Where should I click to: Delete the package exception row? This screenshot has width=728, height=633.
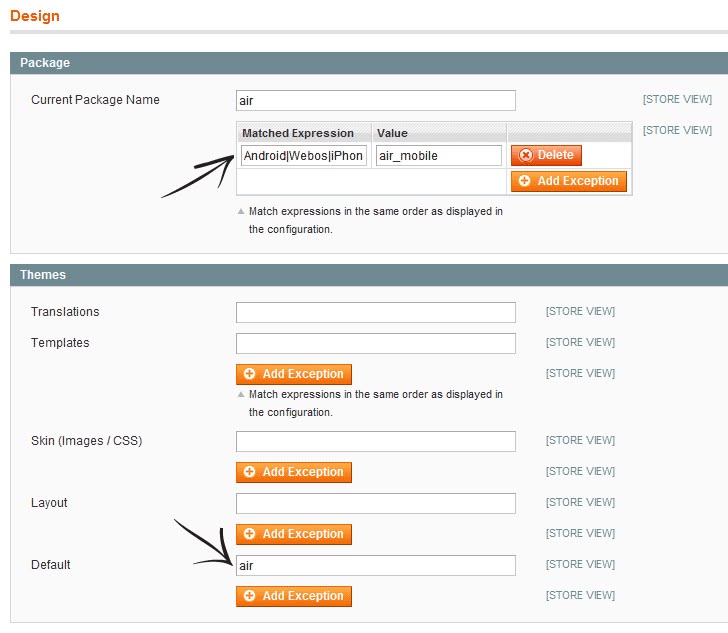click(546, 155)
